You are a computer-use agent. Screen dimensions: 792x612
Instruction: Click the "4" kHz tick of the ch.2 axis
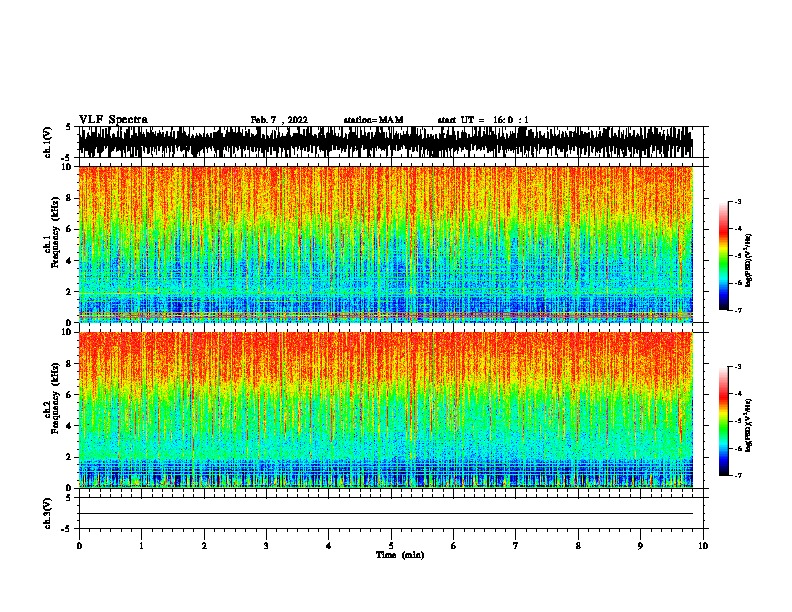pyautogui.click(x=70, y=426)
